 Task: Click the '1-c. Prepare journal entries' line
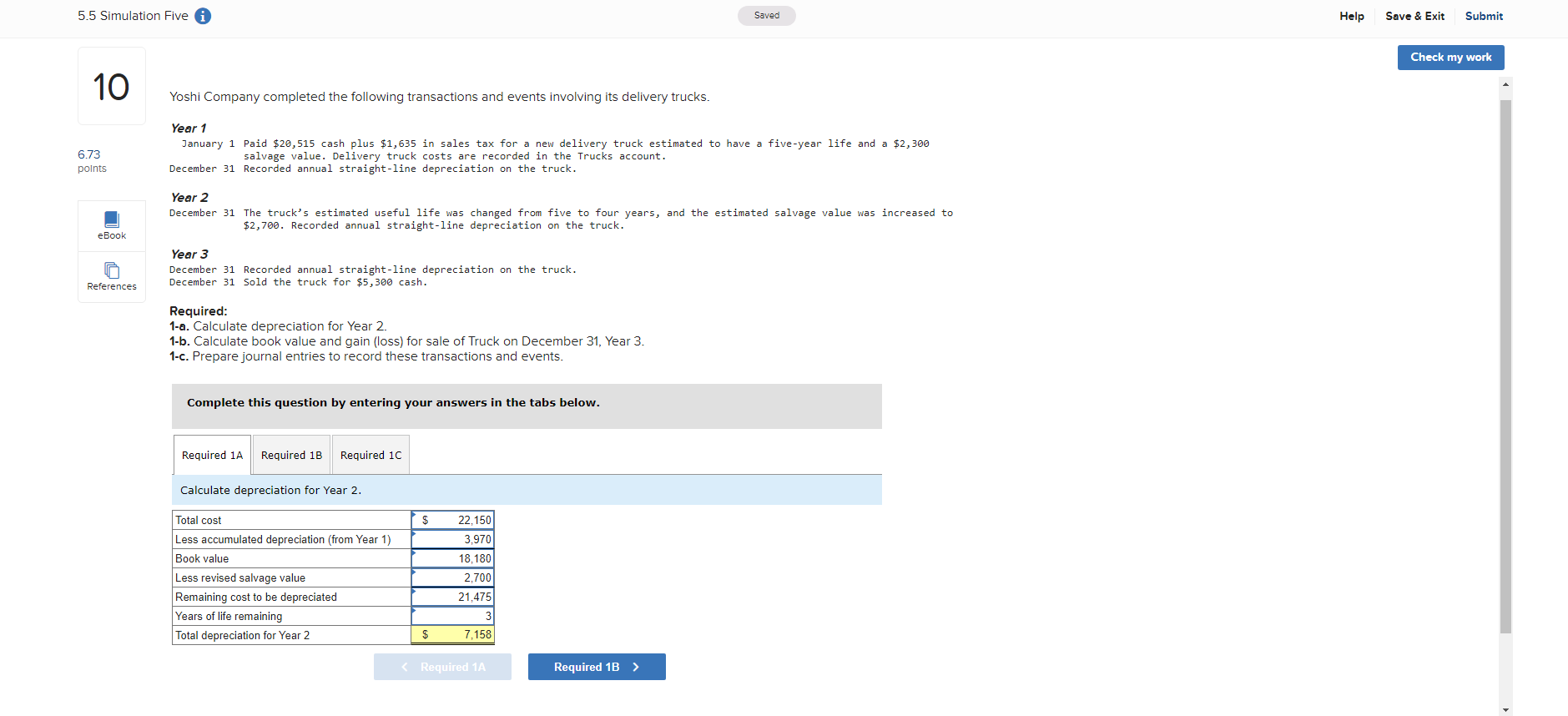(366, 356)
